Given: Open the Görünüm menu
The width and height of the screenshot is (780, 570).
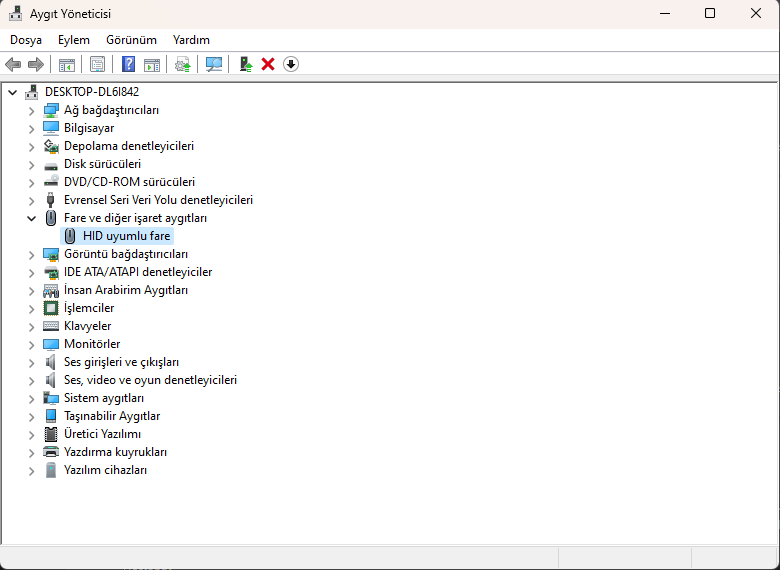Looking at the screenshot, I should [x=131, y=40].
